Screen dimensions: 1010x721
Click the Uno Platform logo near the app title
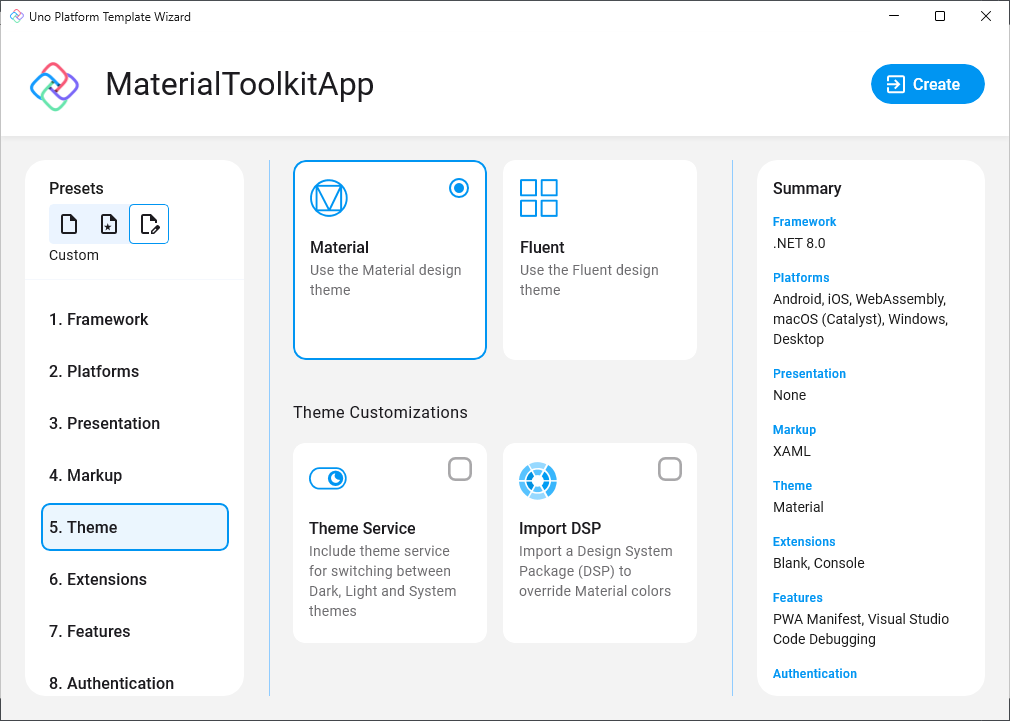point(53,85)
